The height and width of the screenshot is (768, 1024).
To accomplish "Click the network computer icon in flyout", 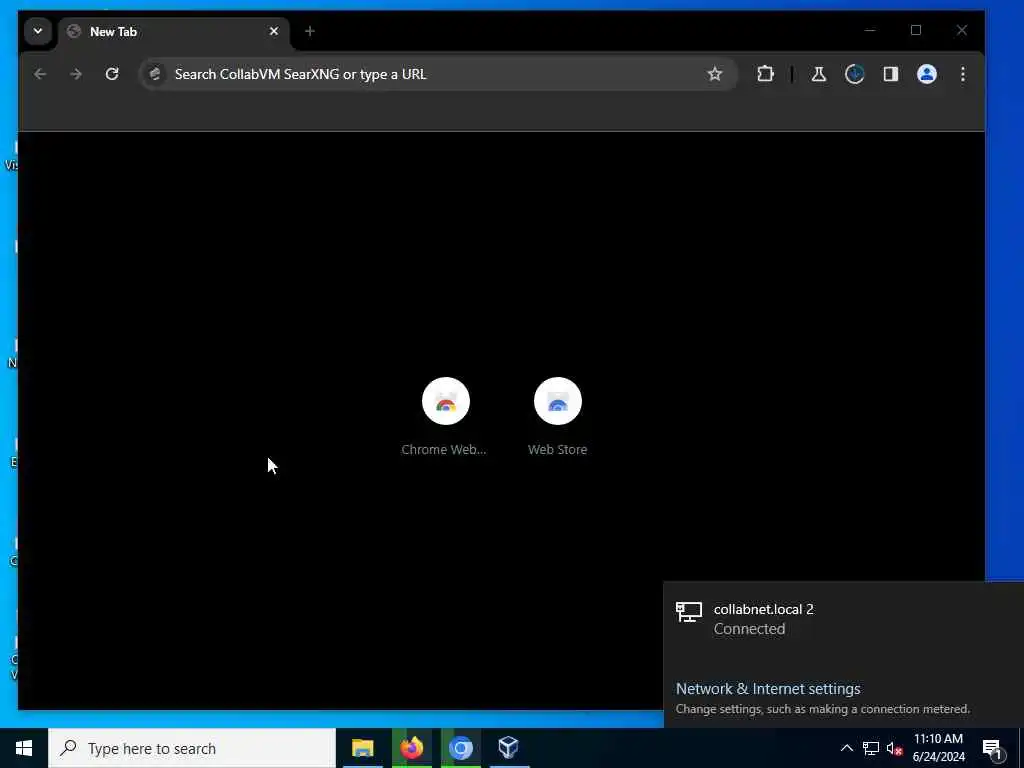I will click(689, 613).
